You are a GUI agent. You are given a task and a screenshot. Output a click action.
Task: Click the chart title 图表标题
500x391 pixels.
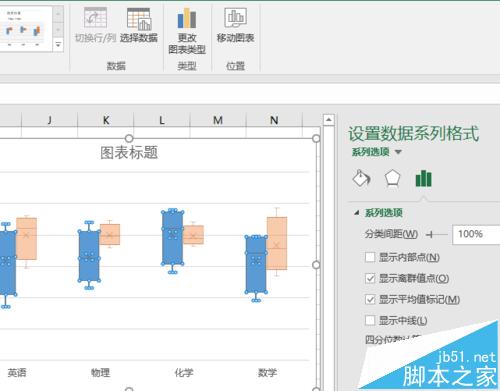coord(129,153)
